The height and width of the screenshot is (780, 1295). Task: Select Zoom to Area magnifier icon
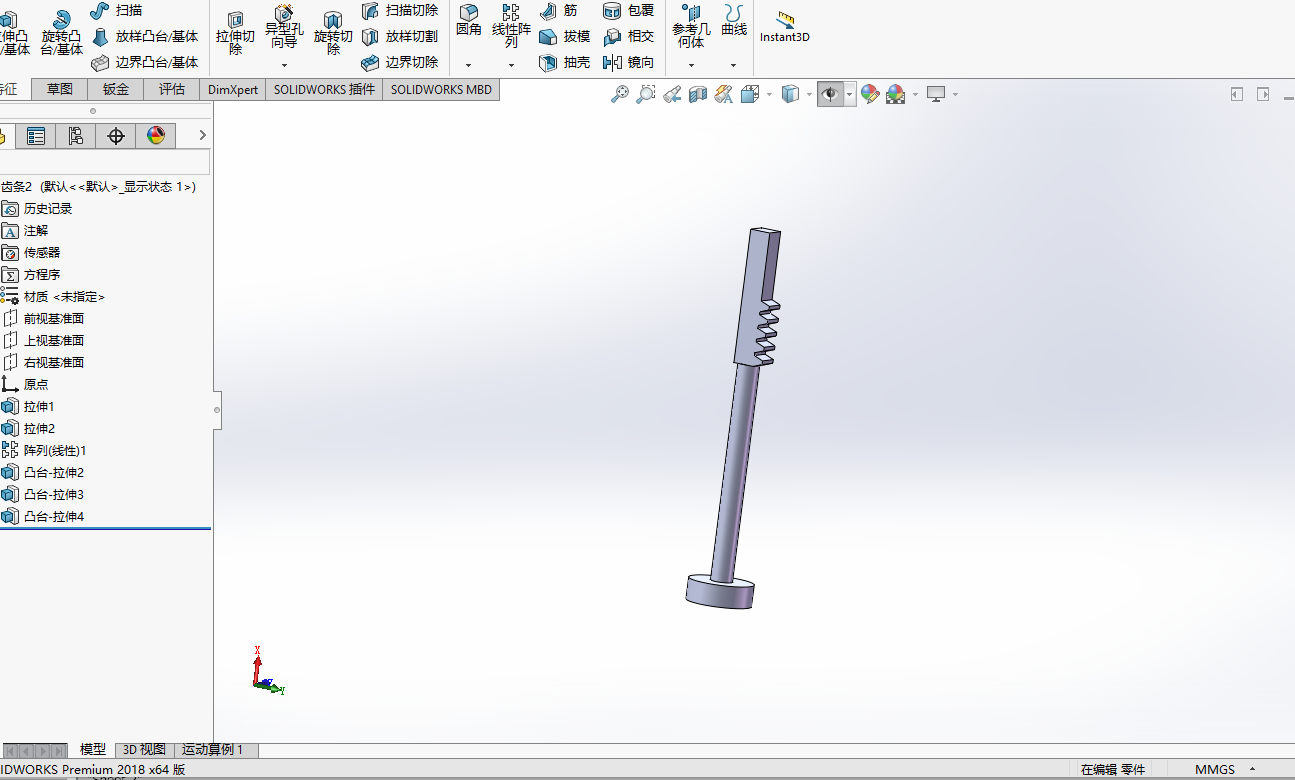(x=646, y=94)
